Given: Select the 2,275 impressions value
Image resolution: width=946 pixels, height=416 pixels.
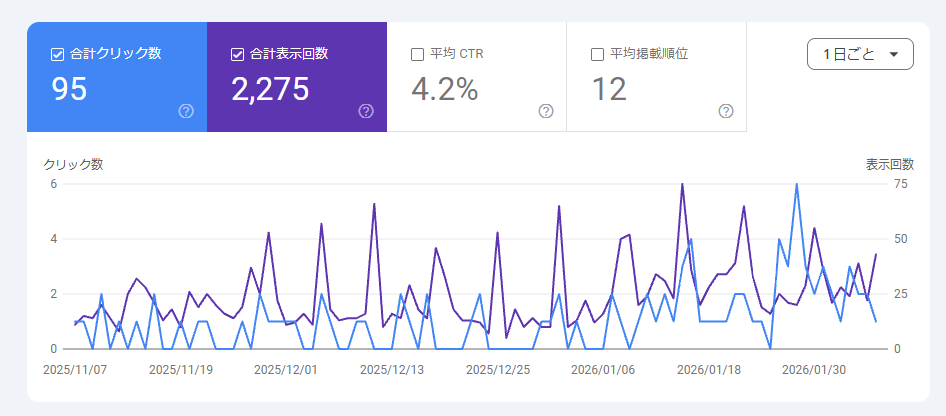Looking at the screenshot, I should [x=270, y=90].
